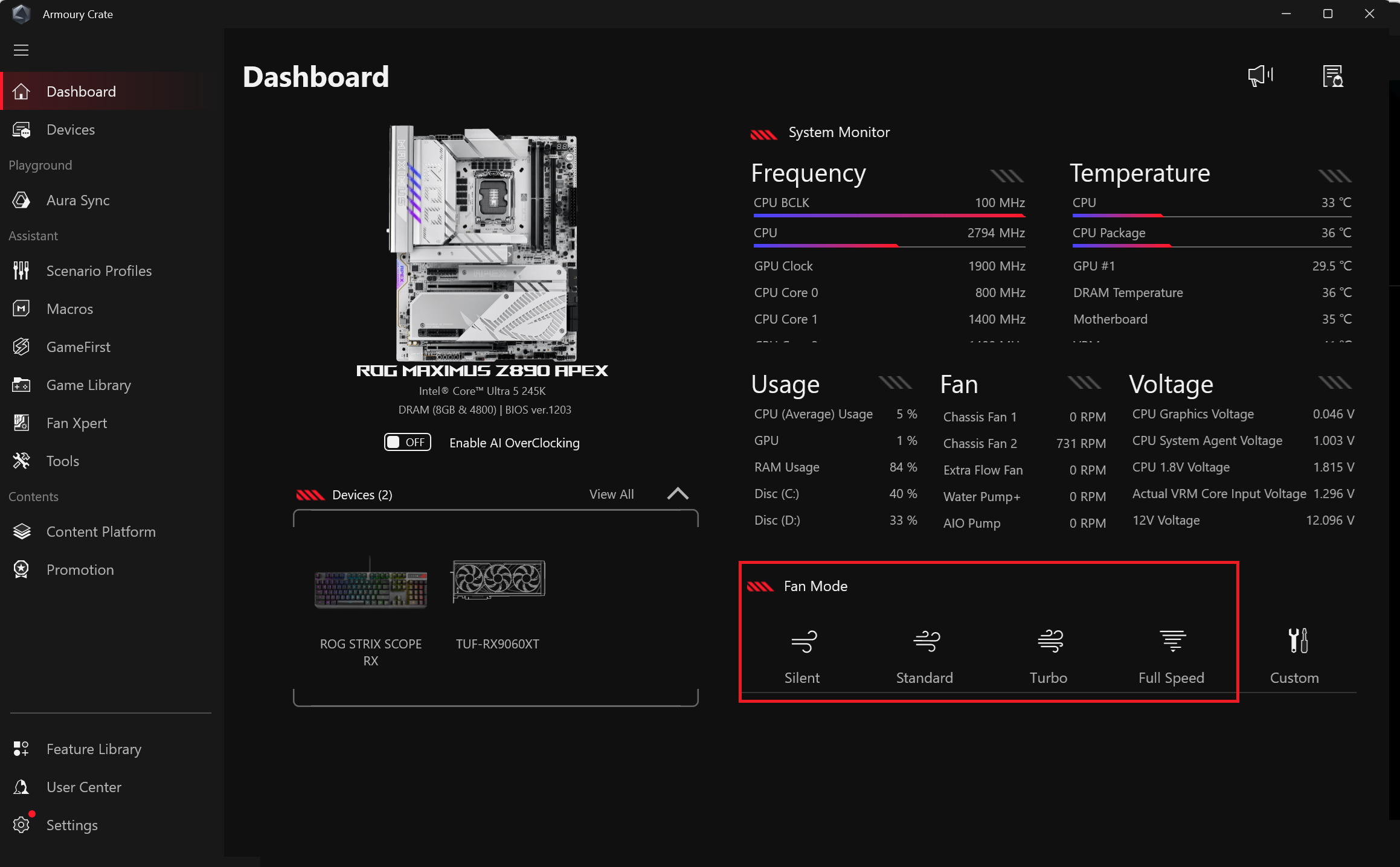Click the Tools wrench icon

click(21, 461)
